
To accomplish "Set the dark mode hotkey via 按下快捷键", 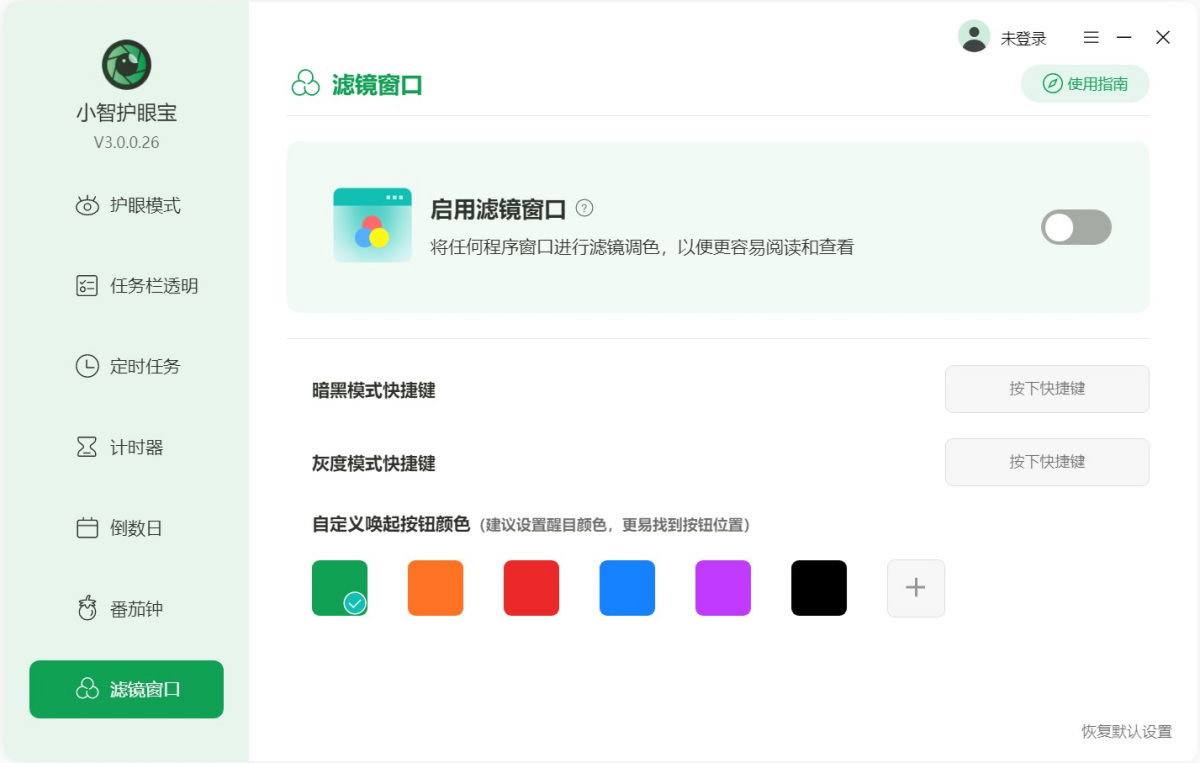I will click(x=1046, y=389).
